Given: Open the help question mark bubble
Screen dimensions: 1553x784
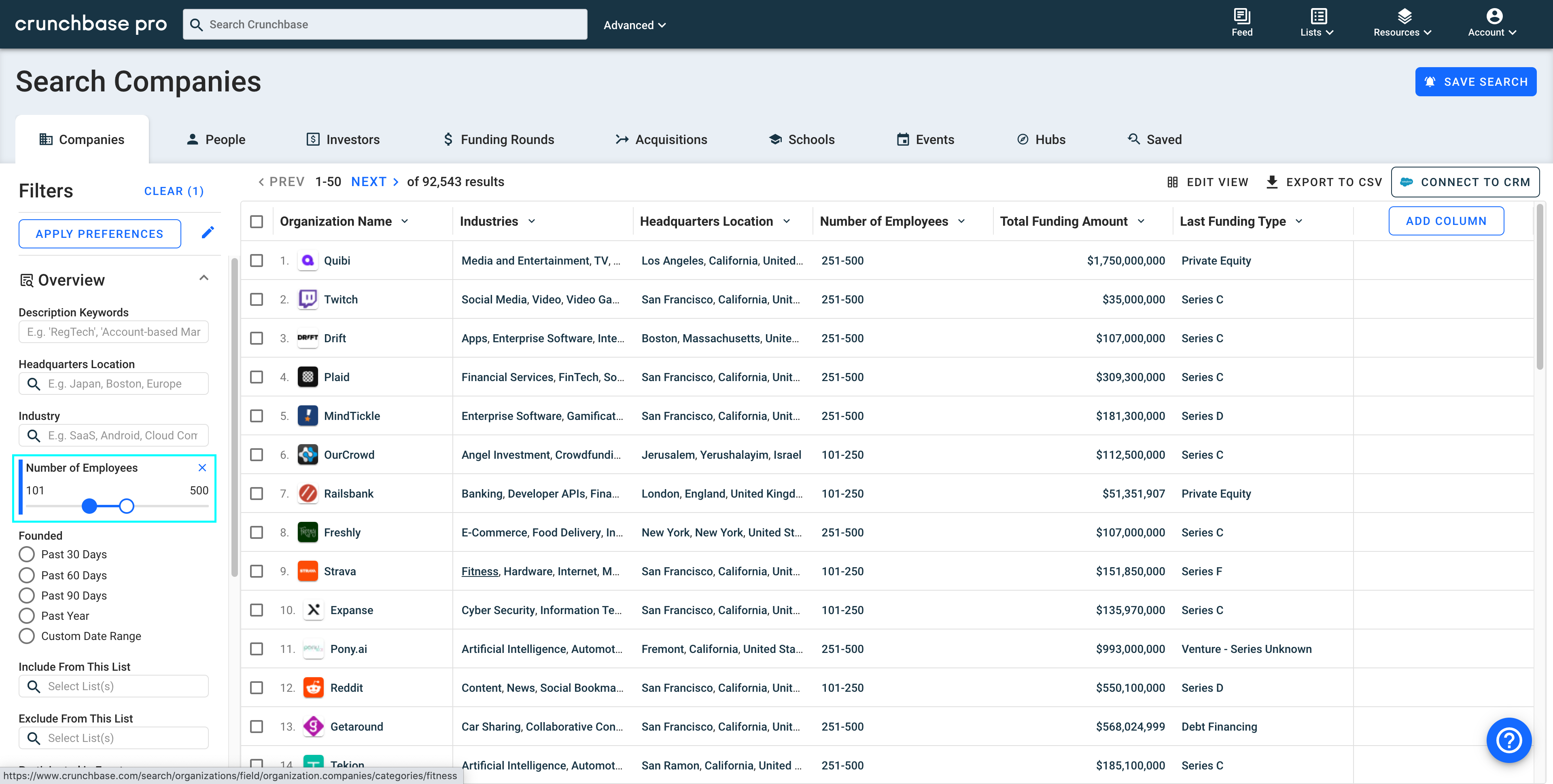Looking at the screenshot, I should pos(1509,741).
